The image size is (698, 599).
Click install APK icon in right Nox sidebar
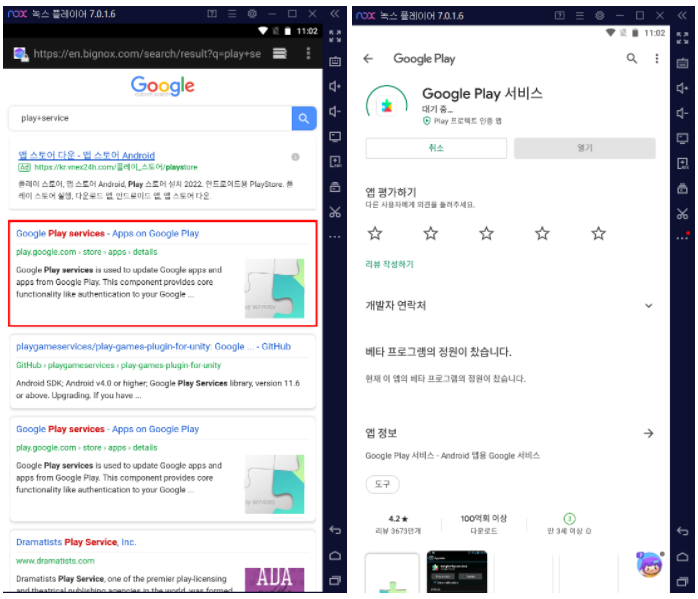[x=682, y=163]
